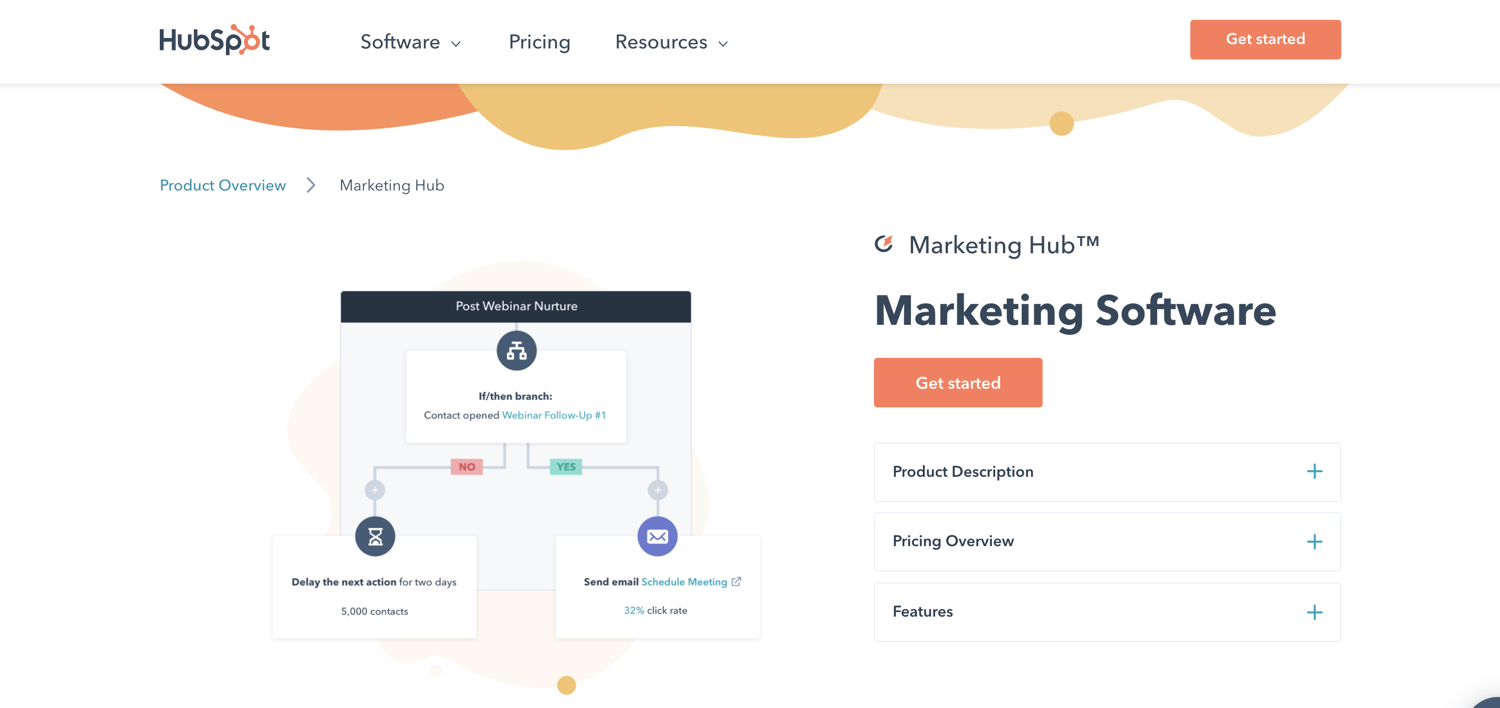
Task: Click the Marketing Hub™ product label
Action: [1004, 245]
